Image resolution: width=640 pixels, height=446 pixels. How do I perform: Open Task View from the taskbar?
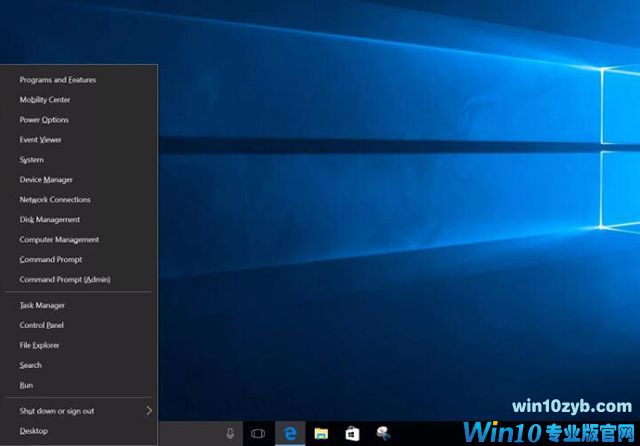[x=258, y=433]
